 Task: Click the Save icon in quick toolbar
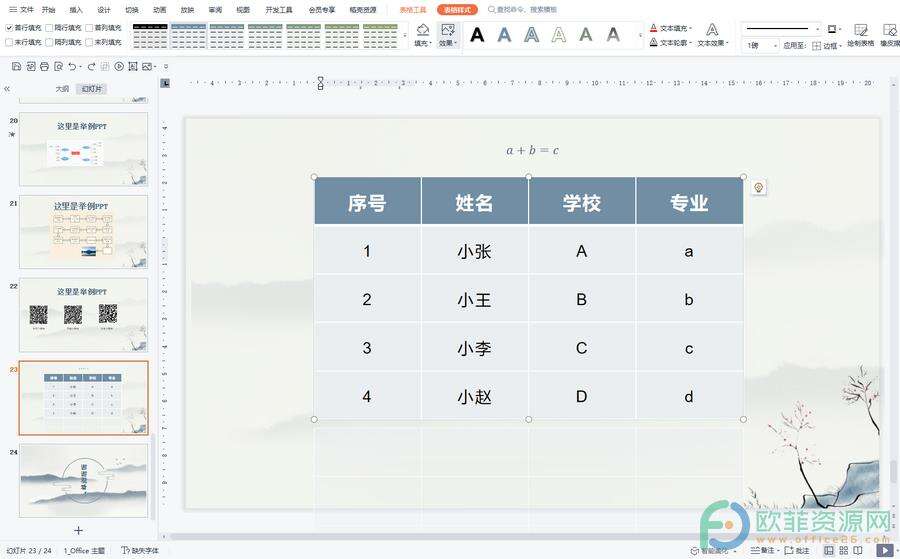coord(16,67)
